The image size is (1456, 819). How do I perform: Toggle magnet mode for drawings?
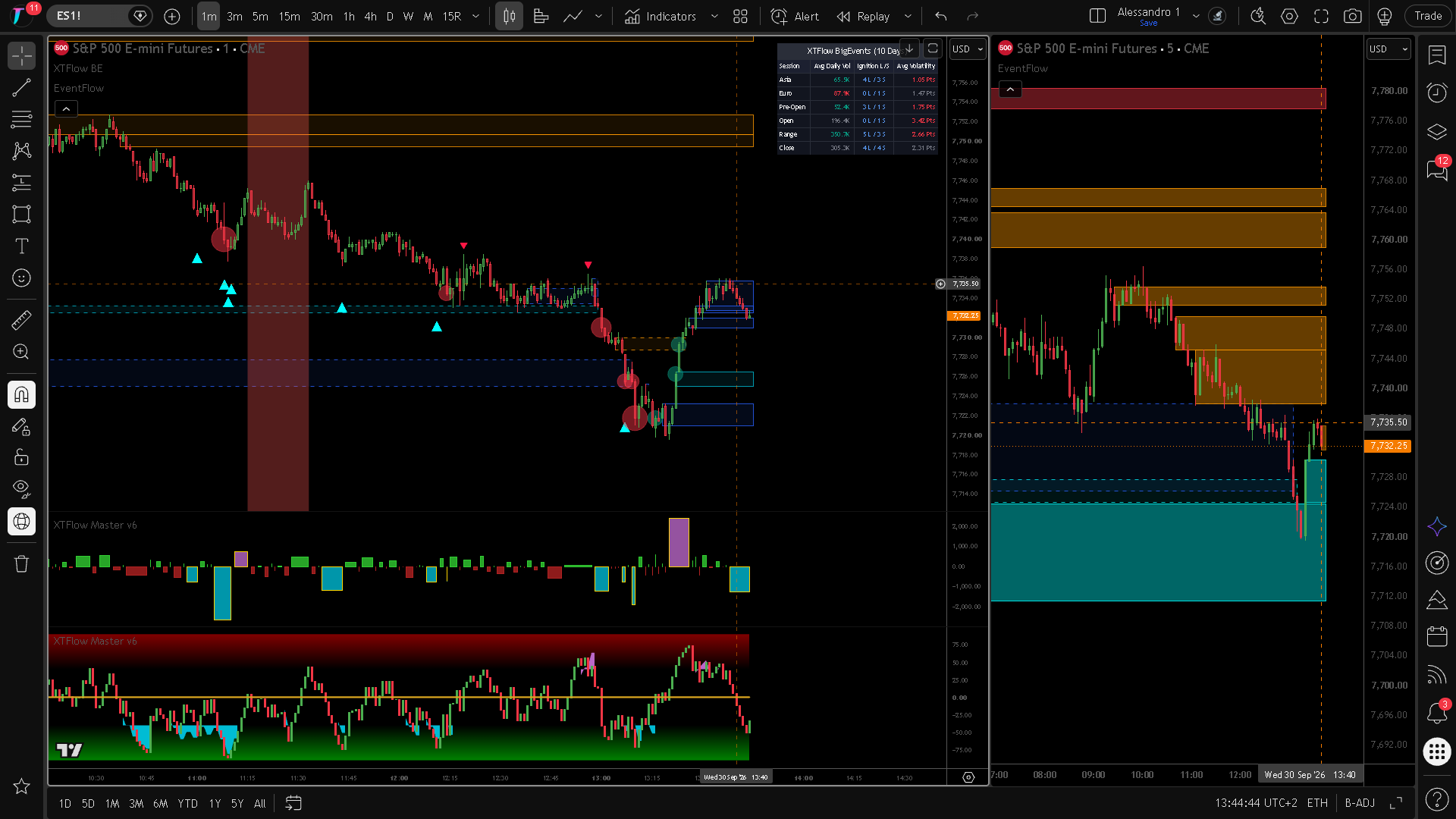21,394
